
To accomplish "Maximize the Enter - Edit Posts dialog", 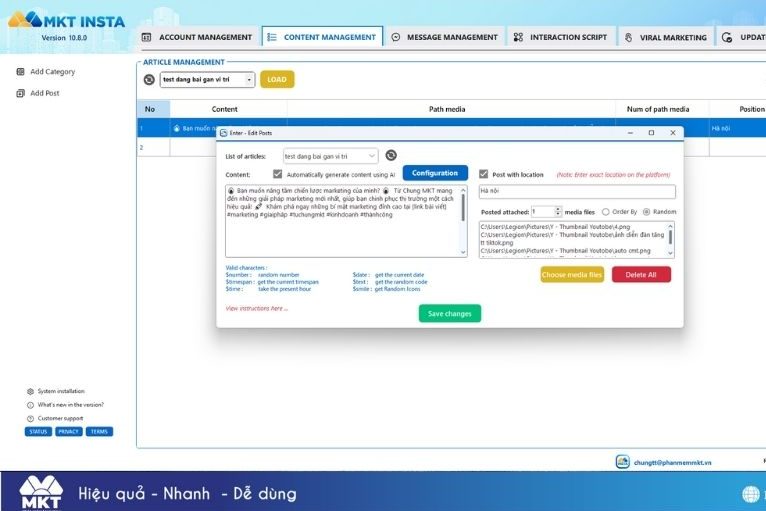I will tap(651, 133).
